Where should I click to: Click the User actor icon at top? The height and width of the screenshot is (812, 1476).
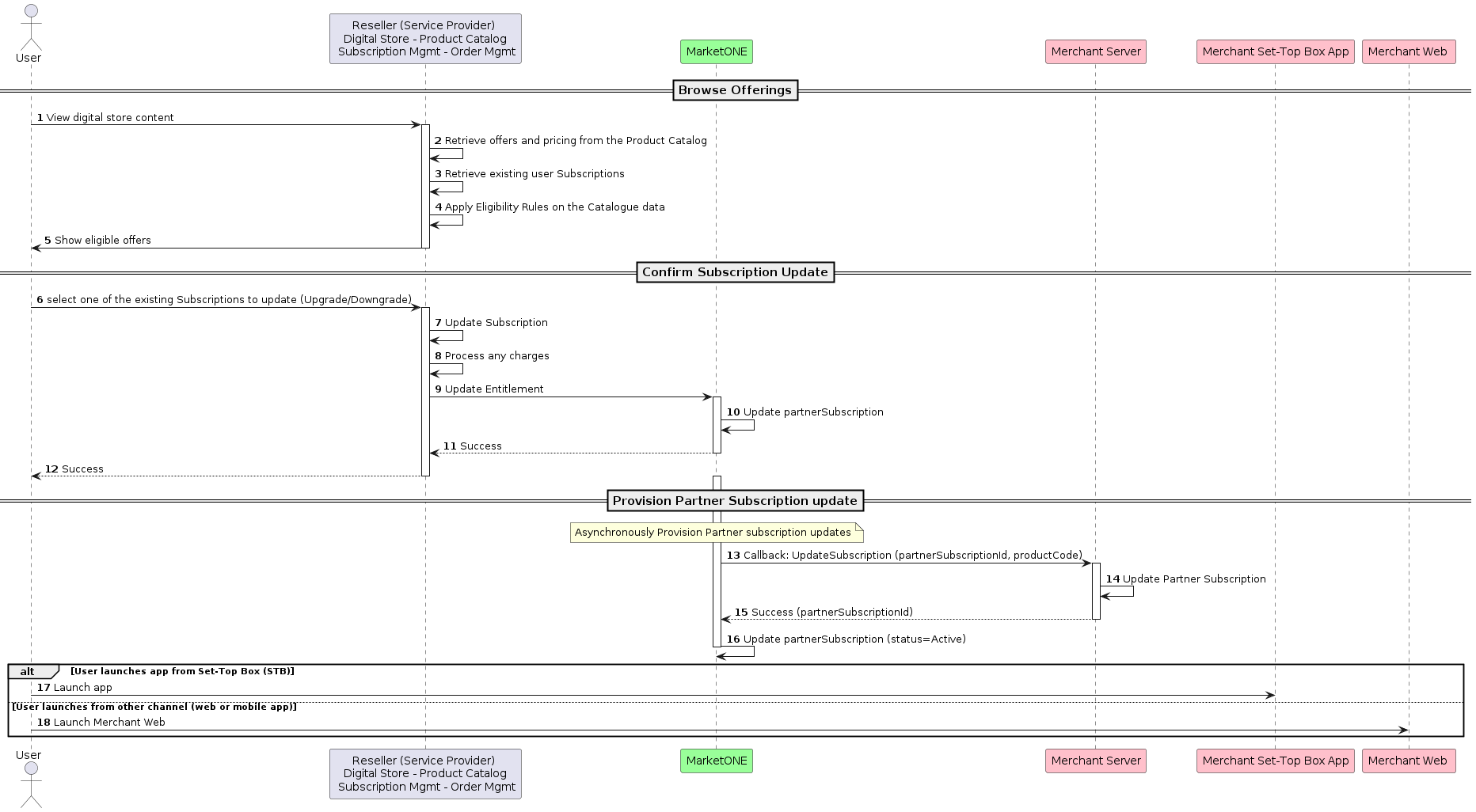pos(30,27)
